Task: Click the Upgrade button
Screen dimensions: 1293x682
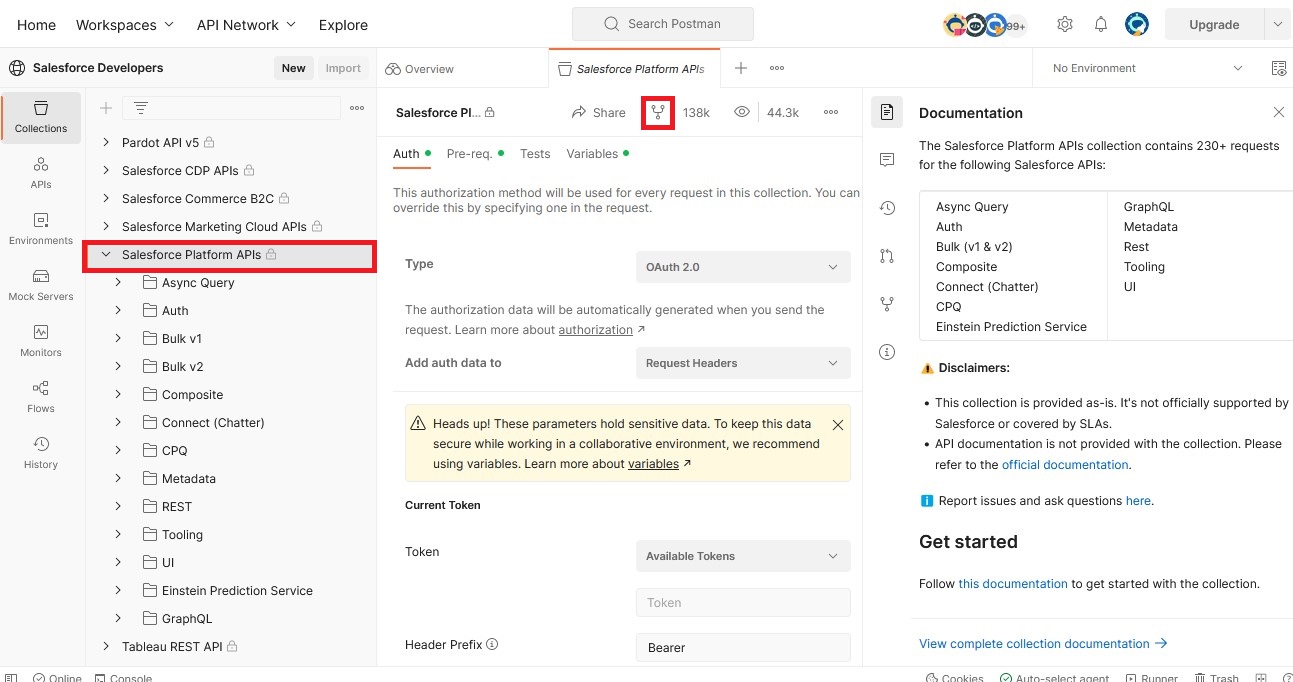Action: (1214, 24)
